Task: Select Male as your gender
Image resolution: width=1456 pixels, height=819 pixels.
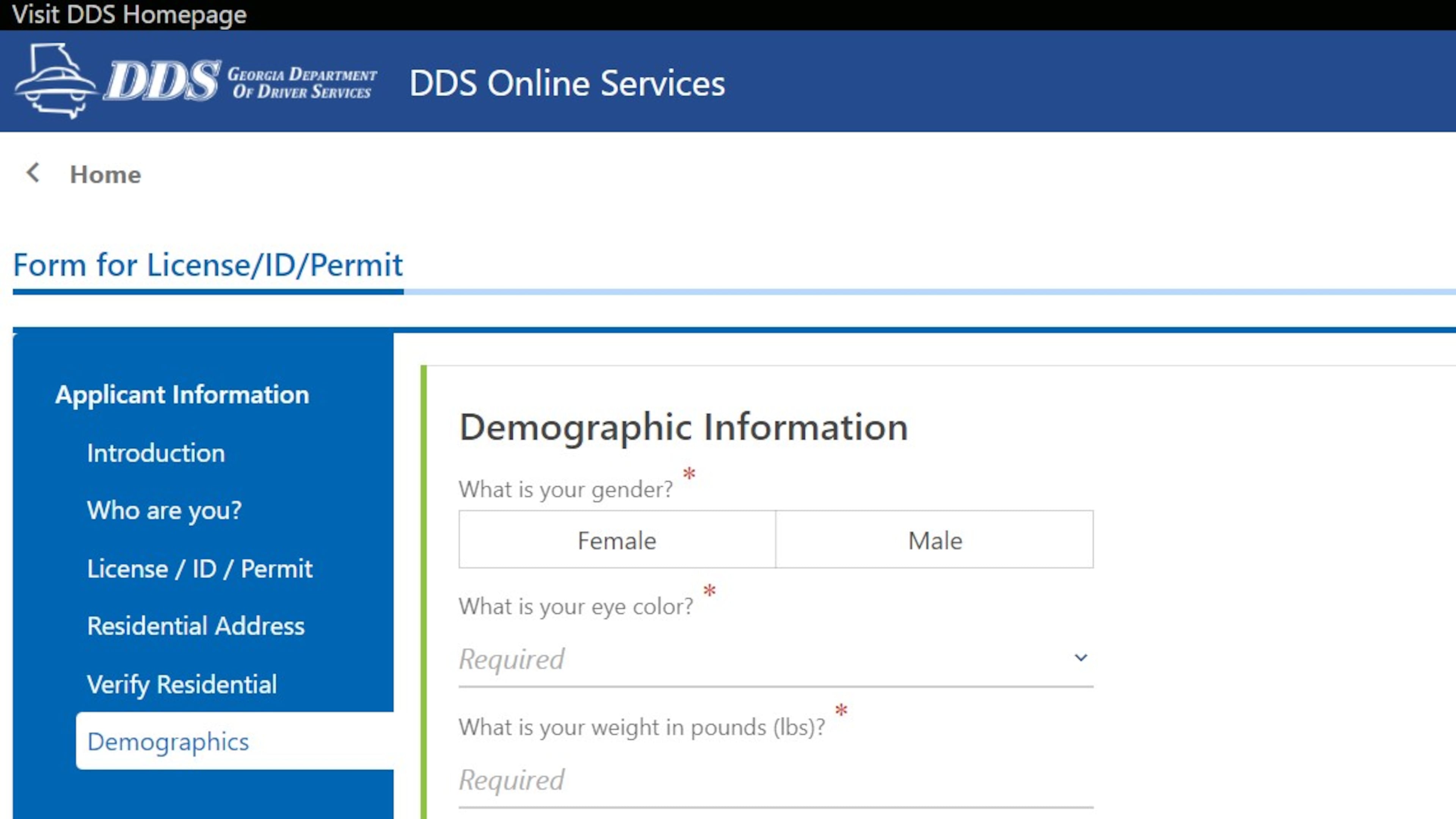Action: click(x=934, y=540)
